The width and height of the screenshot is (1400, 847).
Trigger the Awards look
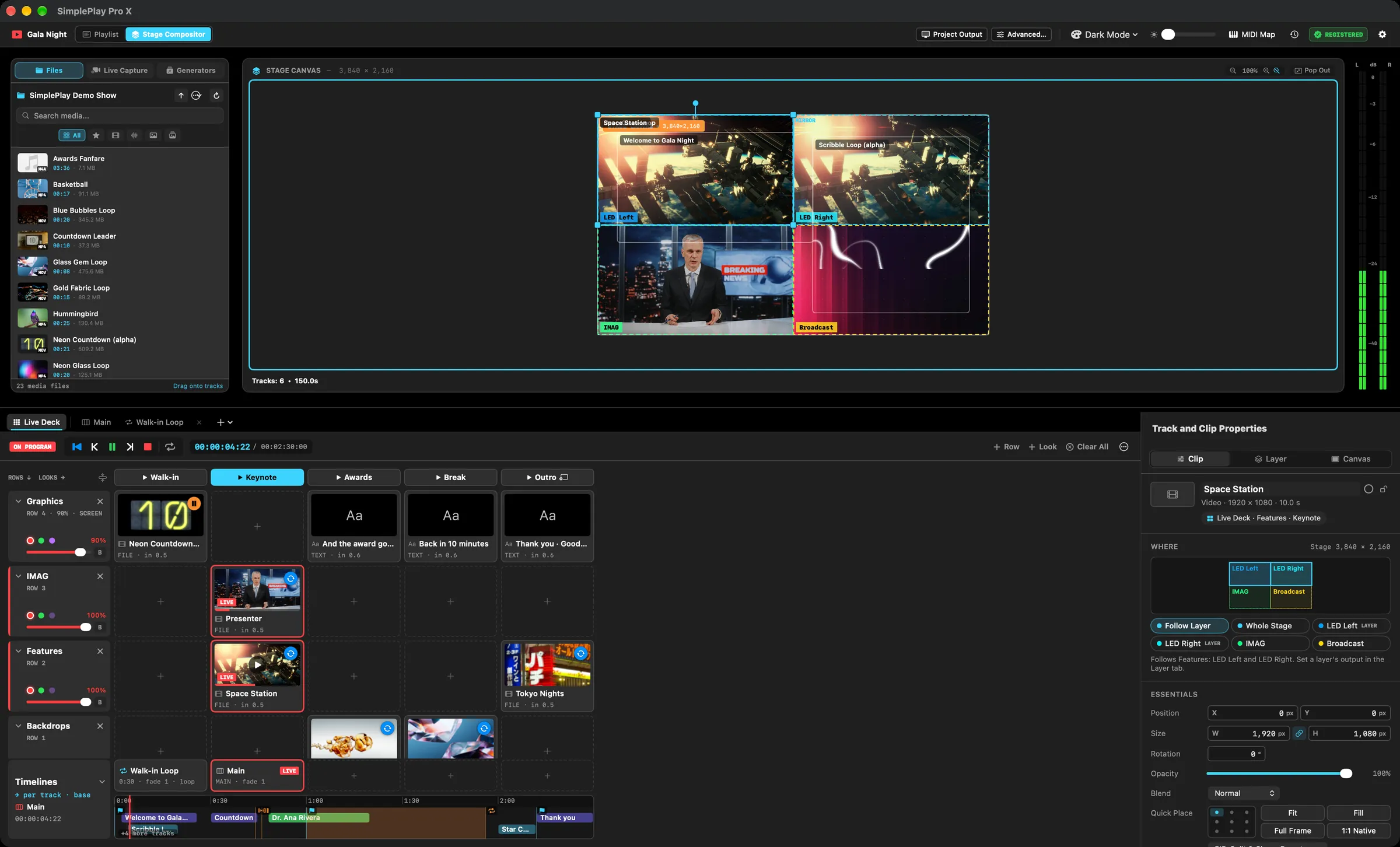point(353,477)
